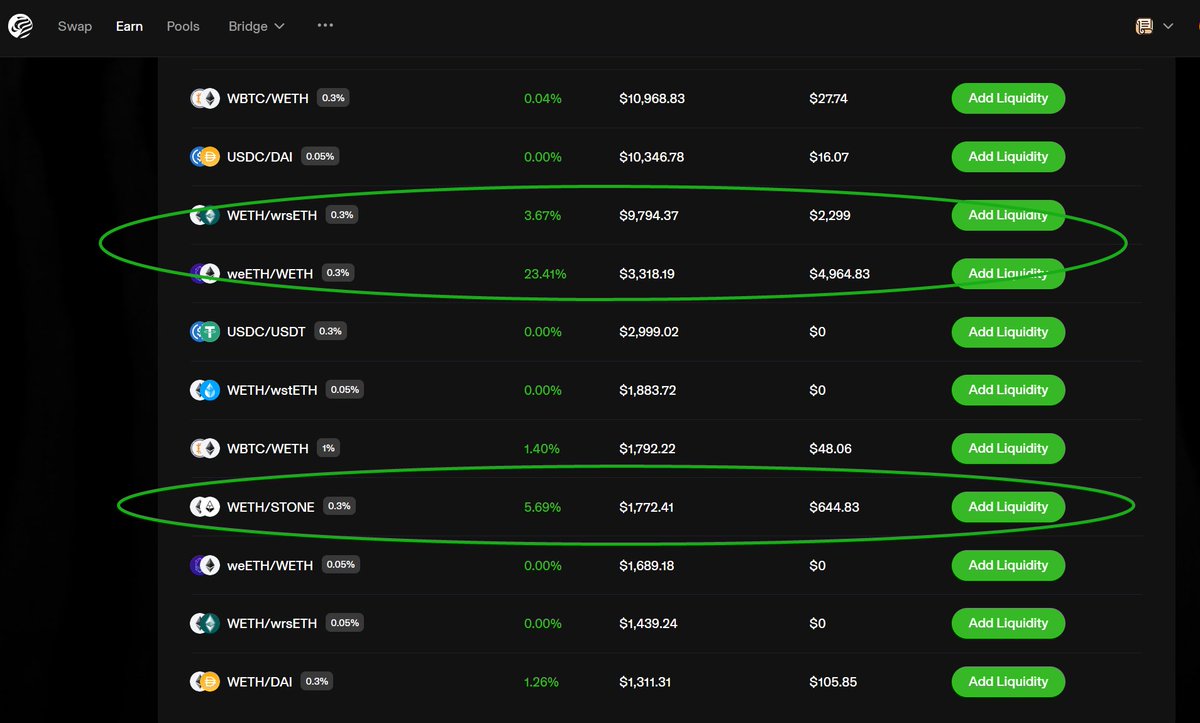The height and width of the screenshot is (723, 1200).
Task: Click the 5.69% APR value
Action: coord(543,507)
